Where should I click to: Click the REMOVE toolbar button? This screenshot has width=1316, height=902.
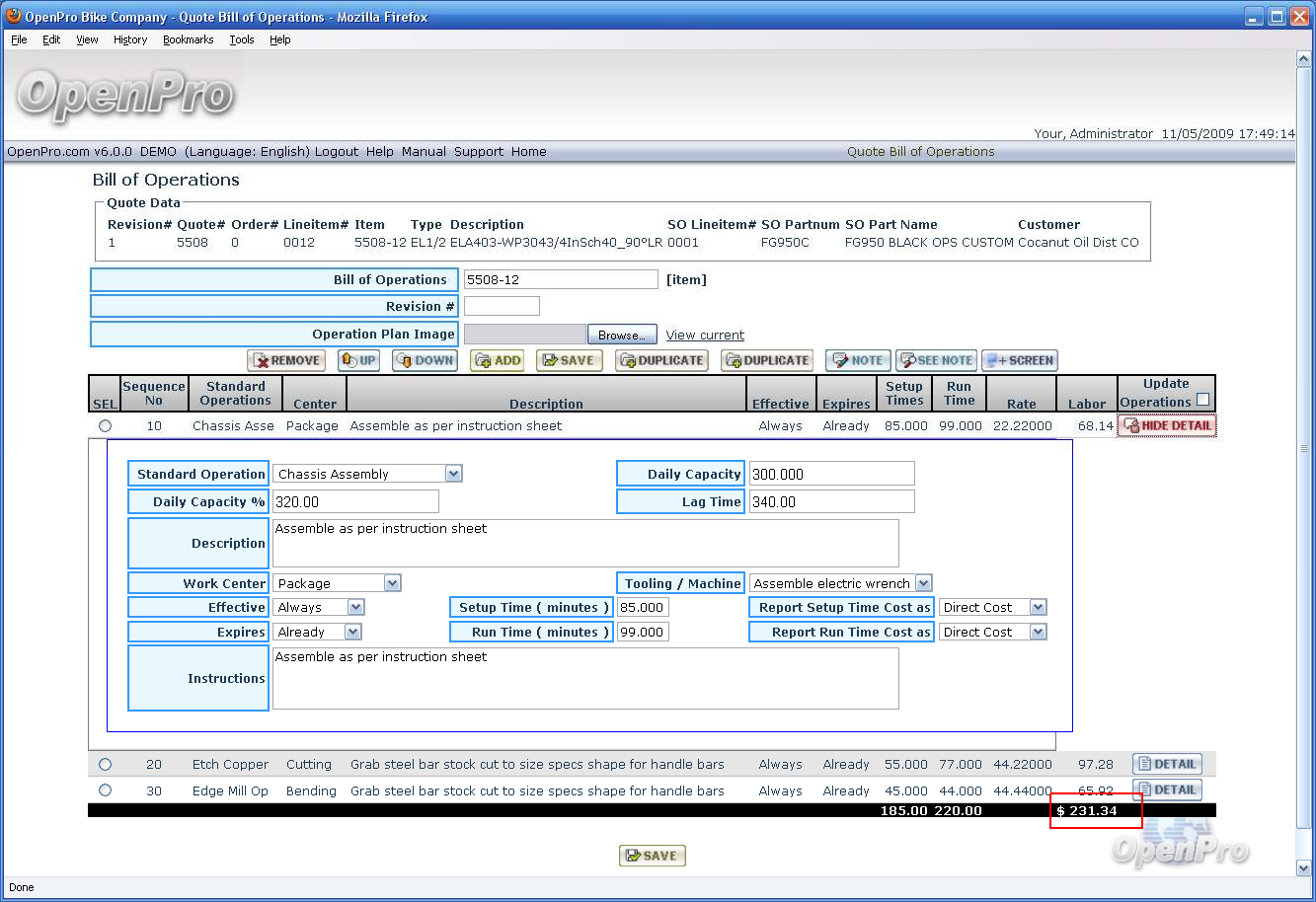click(x=286, y=361)
